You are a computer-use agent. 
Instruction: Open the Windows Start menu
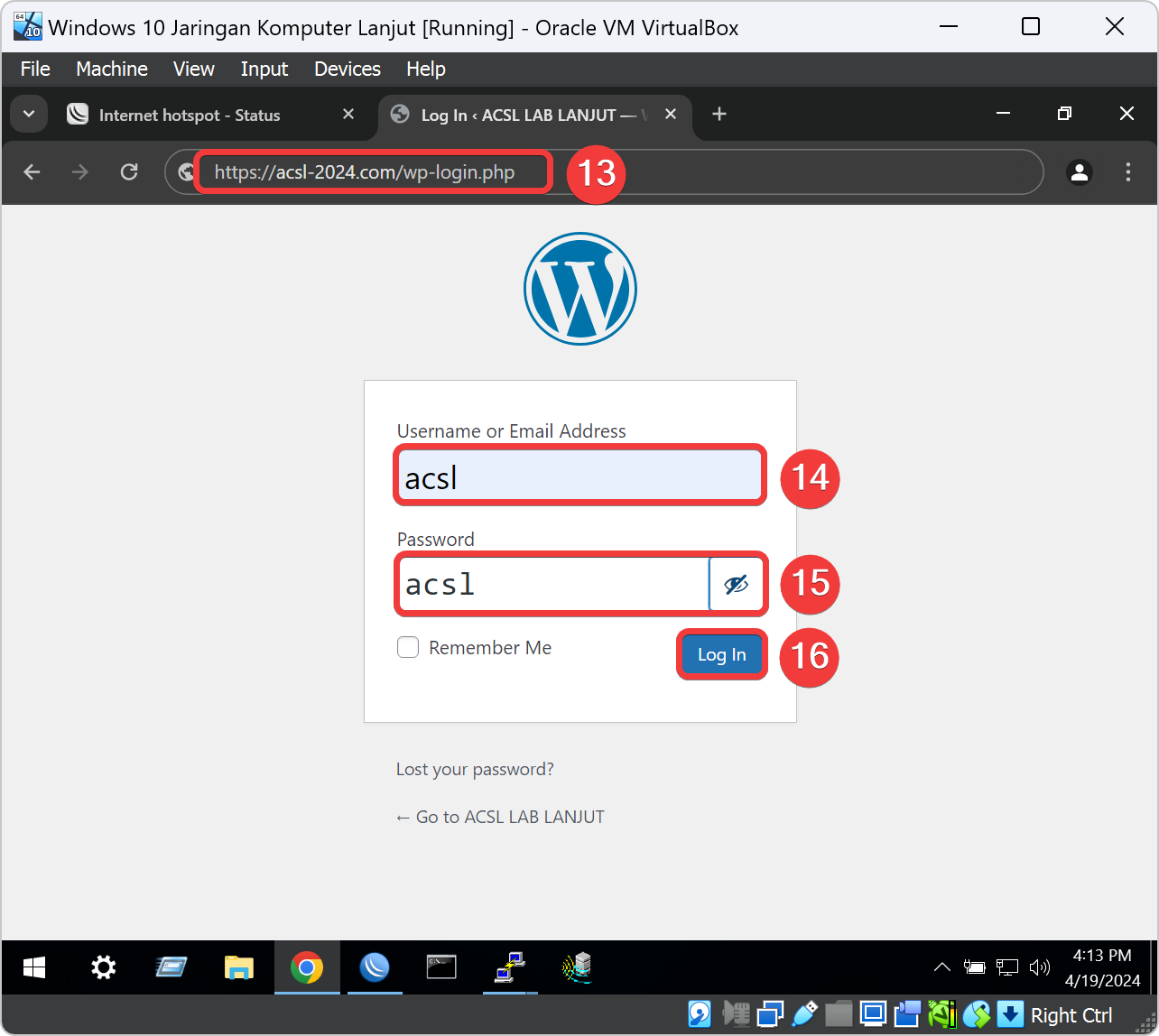pyautogui.click(x=34, y=968)
